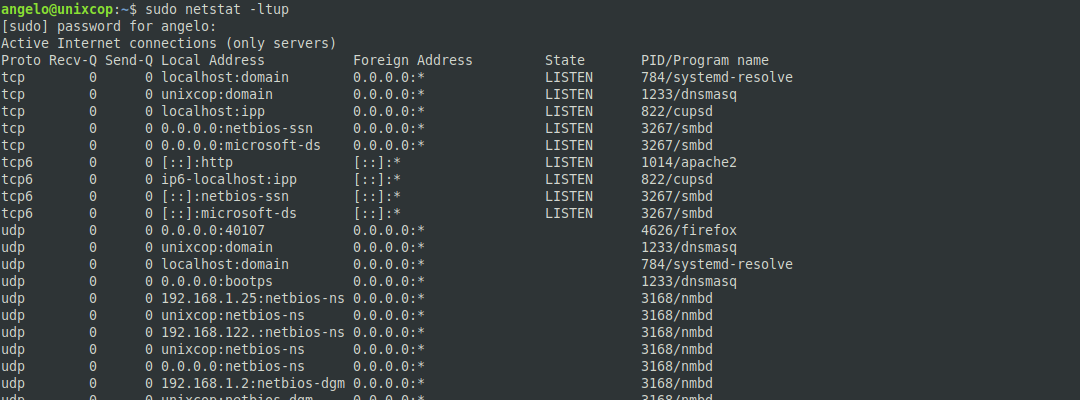
Task: Select the 1014/apache2 process text
Action: click(689, 162)
